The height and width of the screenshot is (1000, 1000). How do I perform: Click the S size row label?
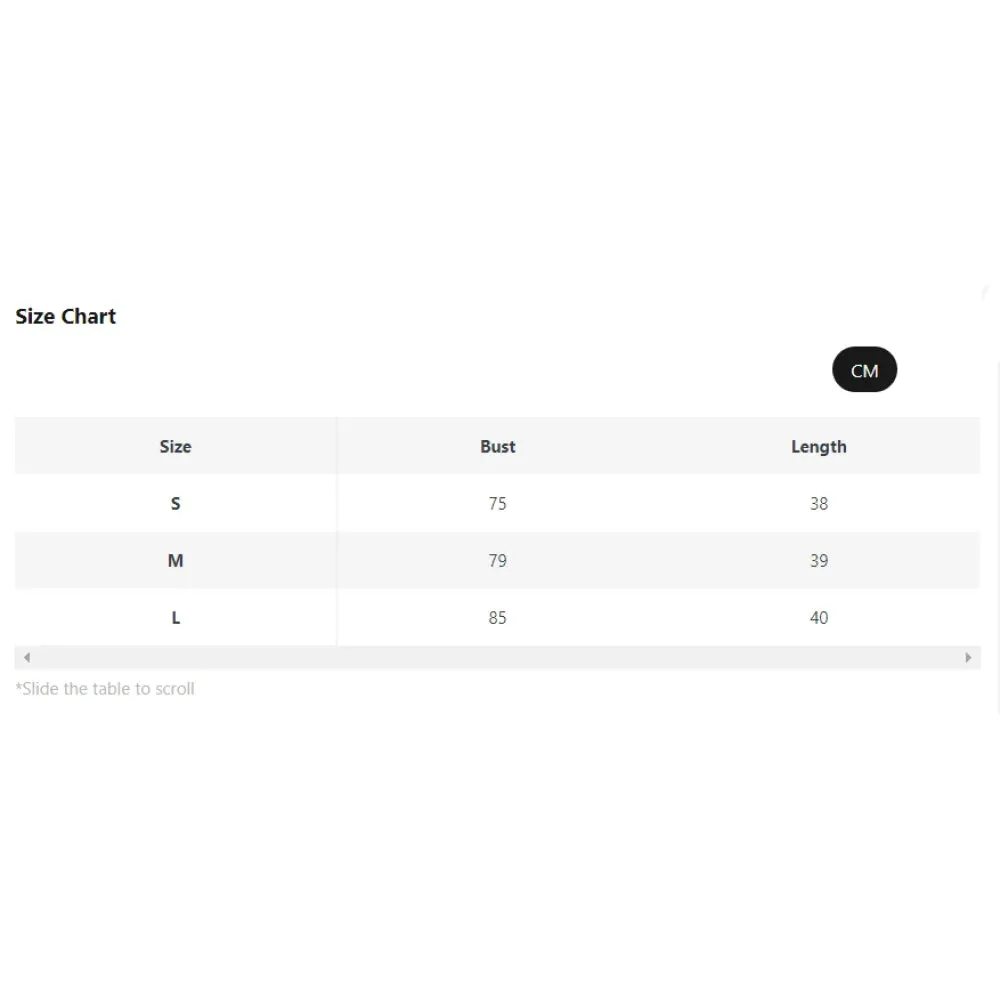coord(175,503)
